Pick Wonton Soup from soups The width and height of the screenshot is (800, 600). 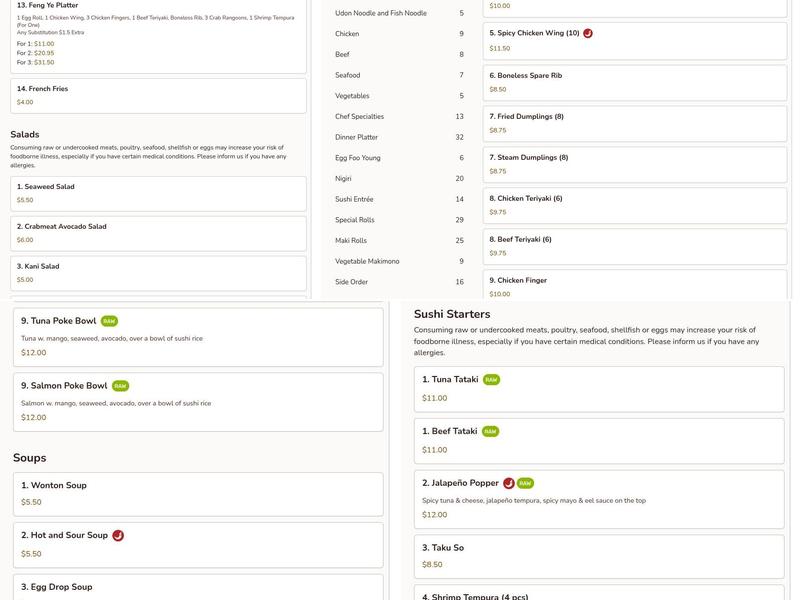[198, 493]
